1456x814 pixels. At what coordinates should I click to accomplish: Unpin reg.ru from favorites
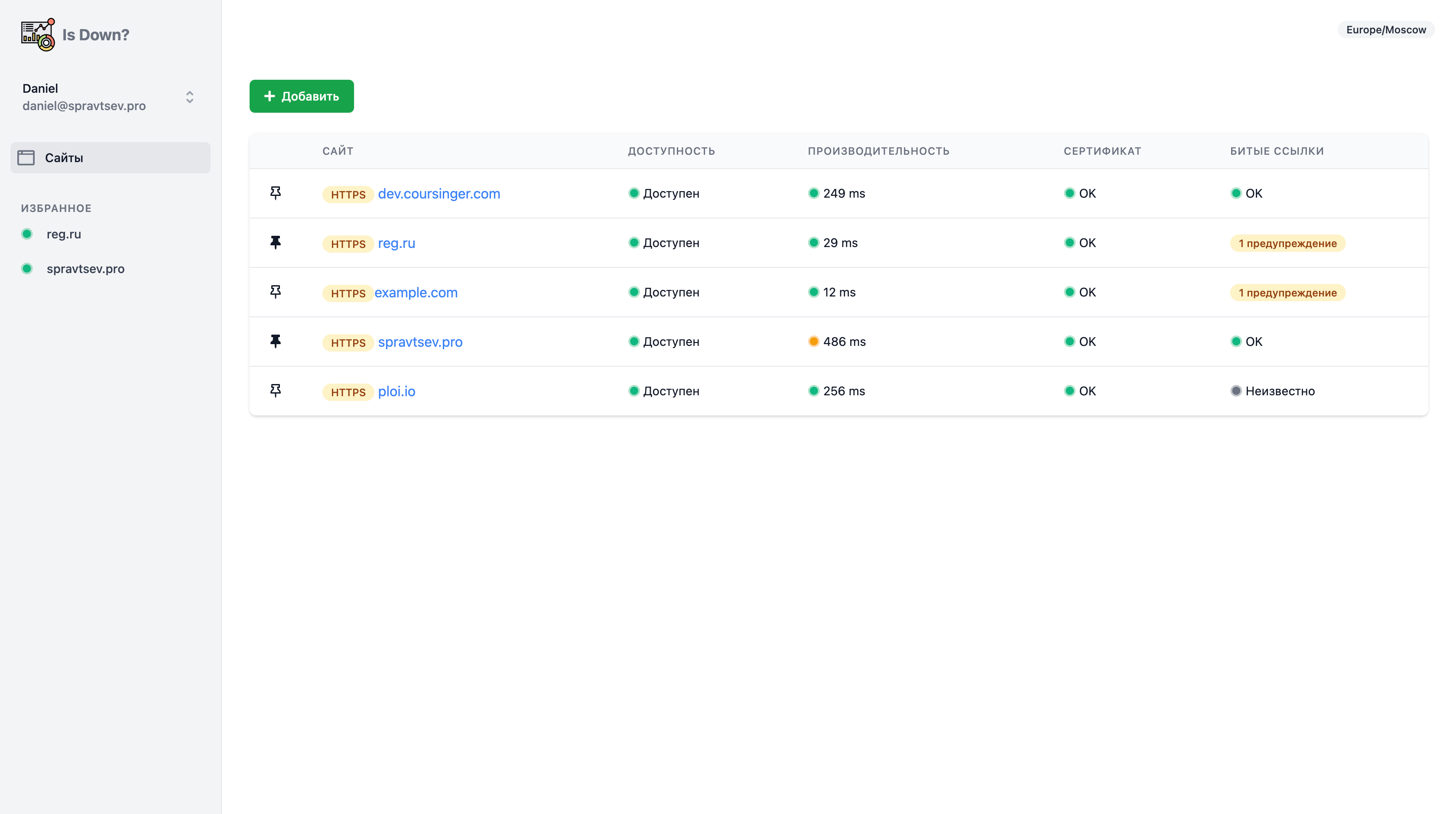click(275, 242)
